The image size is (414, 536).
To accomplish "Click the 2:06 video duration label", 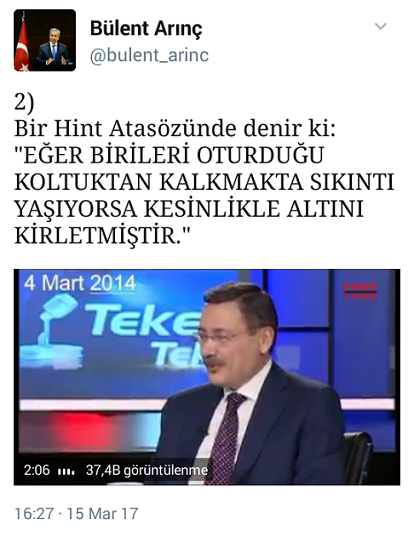I will coord(37,470).
